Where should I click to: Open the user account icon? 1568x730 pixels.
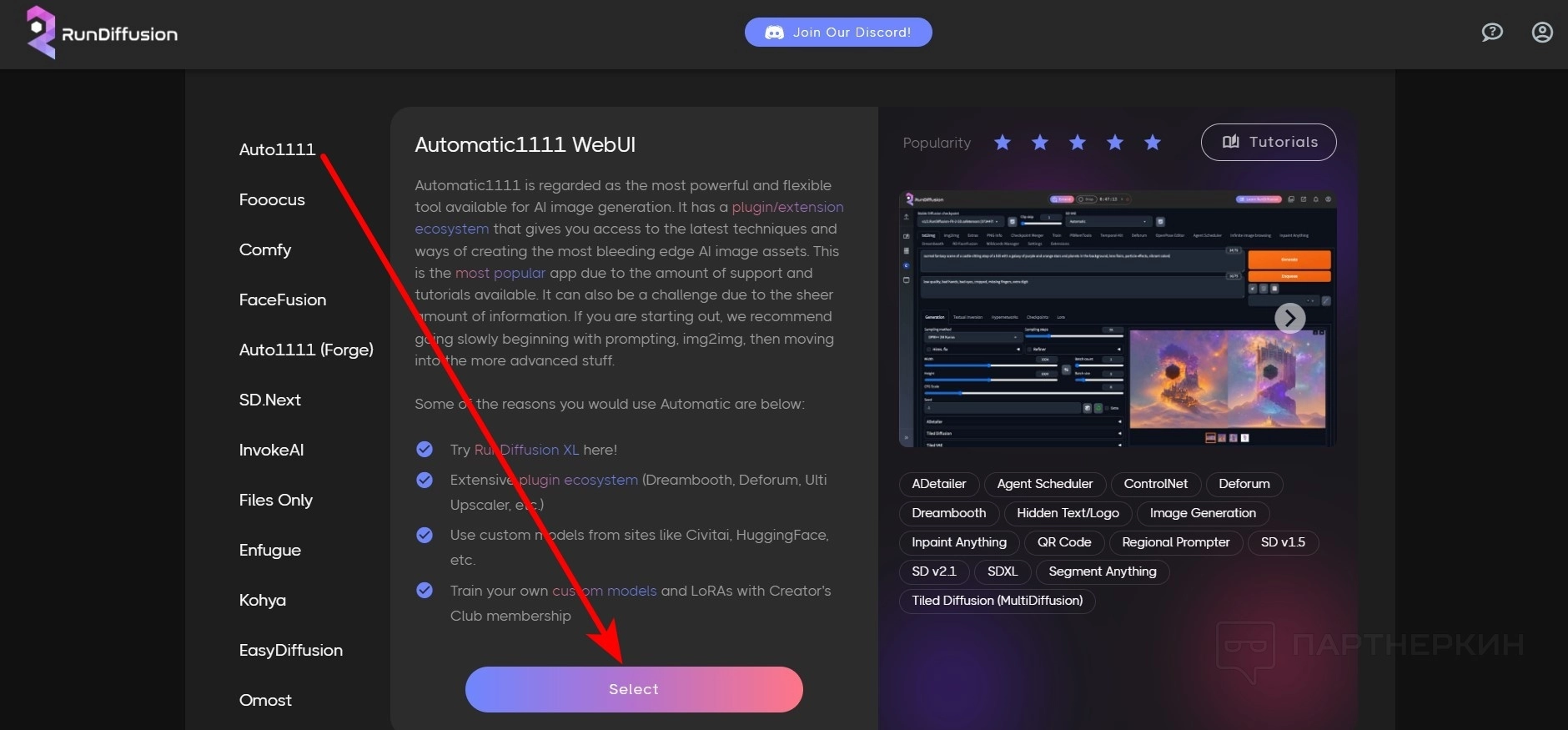pos(1542,33)
